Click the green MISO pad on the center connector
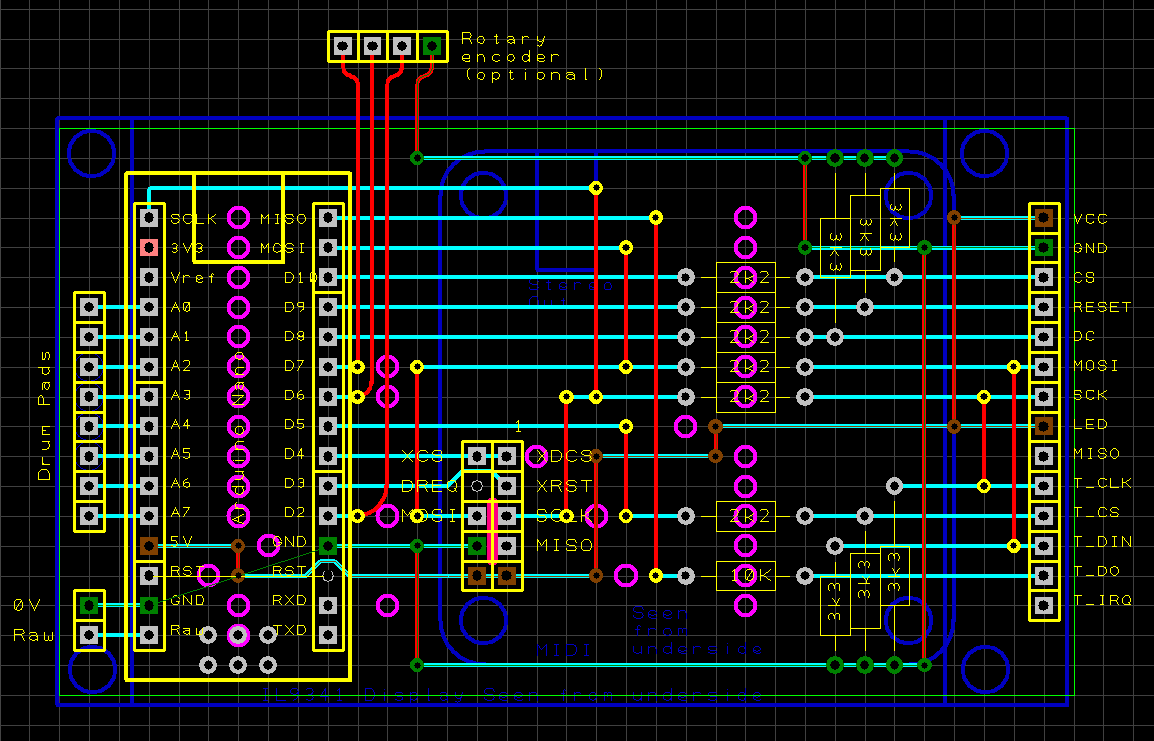Screen dimensions: 1154x741 click(x=476, y=546)
